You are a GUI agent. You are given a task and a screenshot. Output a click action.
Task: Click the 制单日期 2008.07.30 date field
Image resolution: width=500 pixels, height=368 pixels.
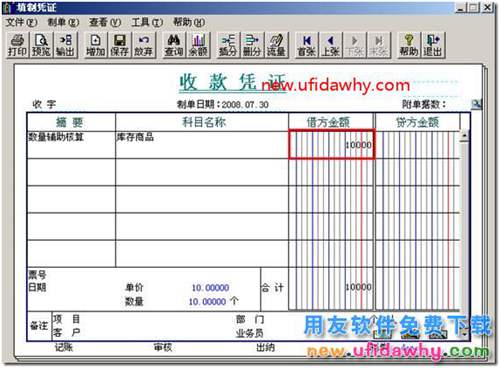pos(223,105)
